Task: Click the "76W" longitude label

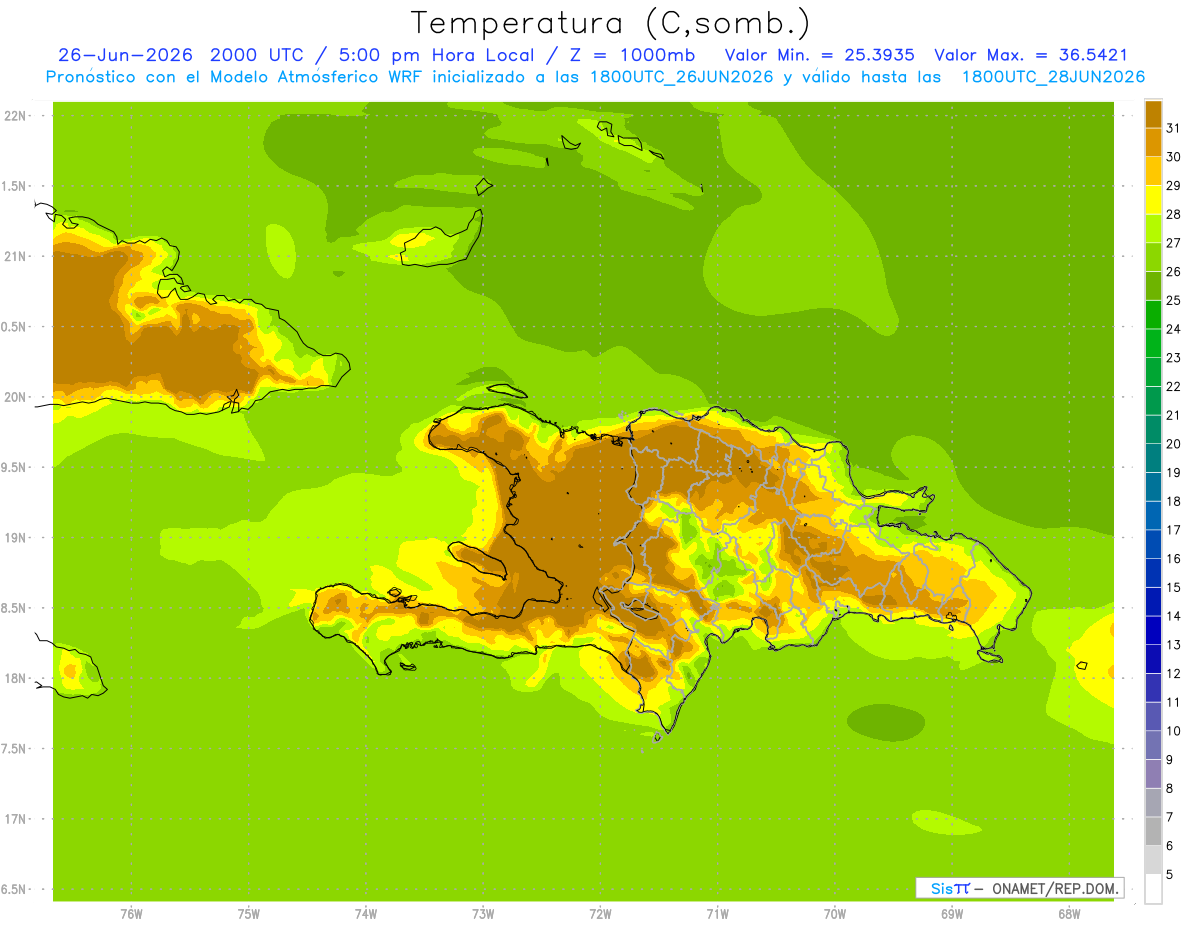Action: click(x=131, y=914)
